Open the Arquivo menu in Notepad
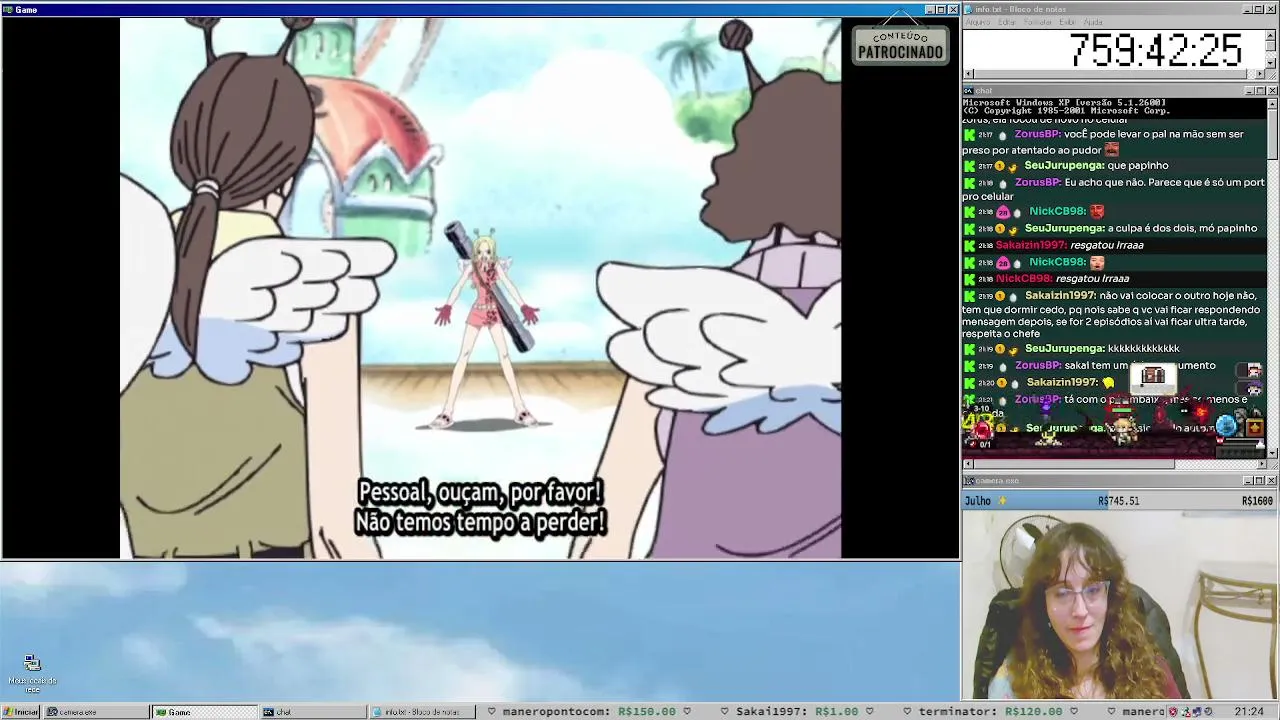 pyautogui.click(x=977, y=22)
